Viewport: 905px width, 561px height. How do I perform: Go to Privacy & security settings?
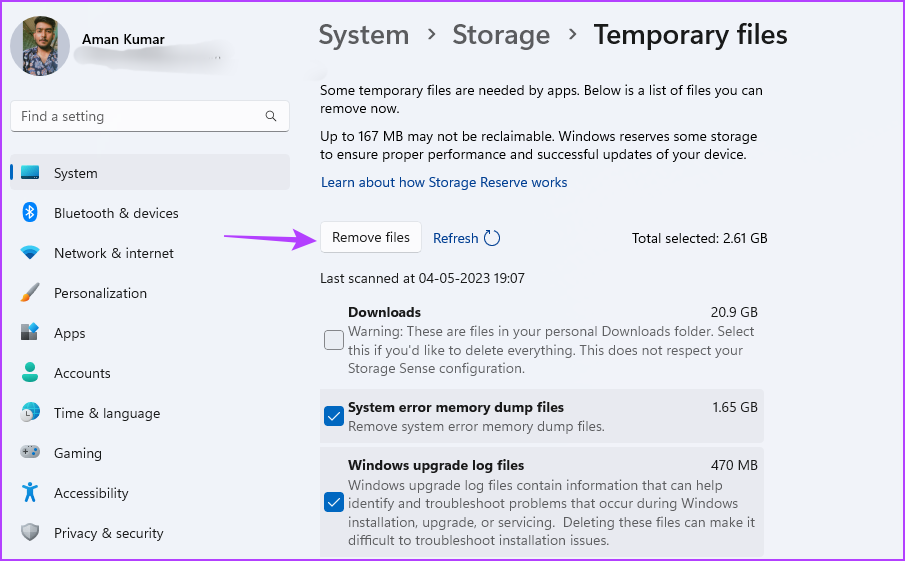pos(150,532)
